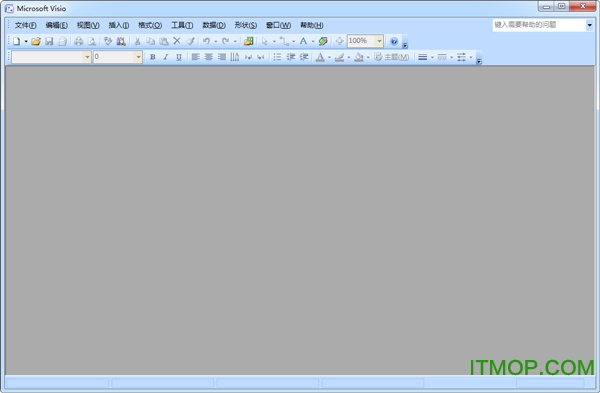Run the spelling check icon
This screenshot has height=393, width=600.
point(108,41)
